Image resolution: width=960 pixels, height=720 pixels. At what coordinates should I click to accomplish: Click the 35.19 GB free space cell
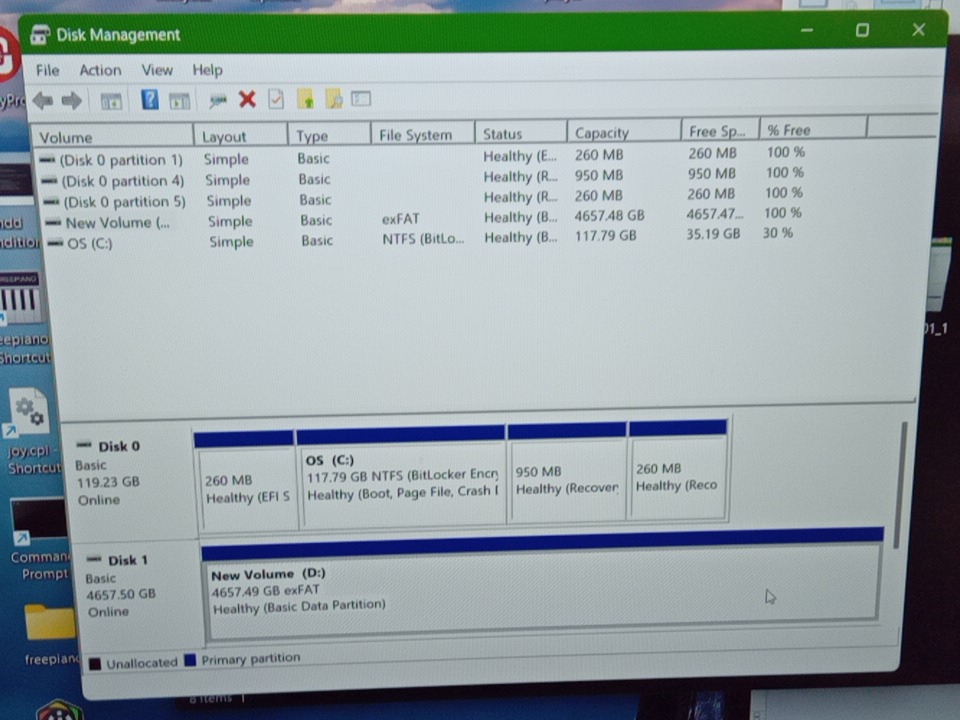coord(713,234)
